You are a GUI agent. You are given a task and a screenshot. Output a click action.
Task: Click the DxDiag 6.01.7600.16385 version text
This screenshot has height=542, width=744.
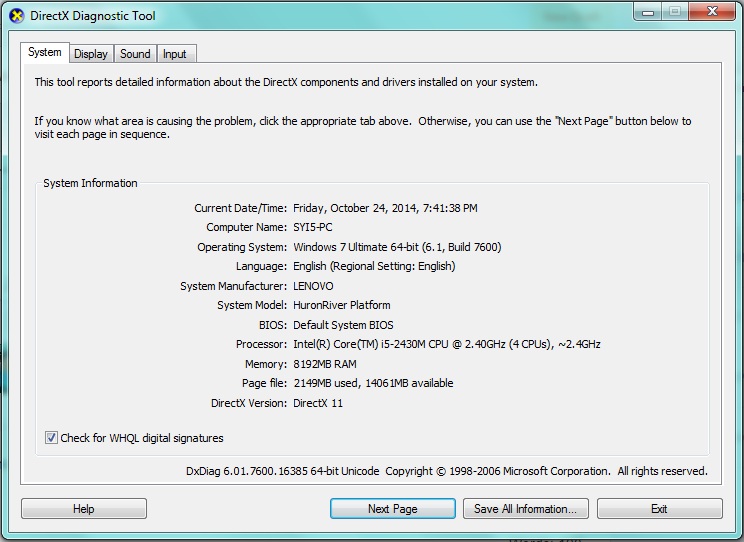tap(282, 471)
